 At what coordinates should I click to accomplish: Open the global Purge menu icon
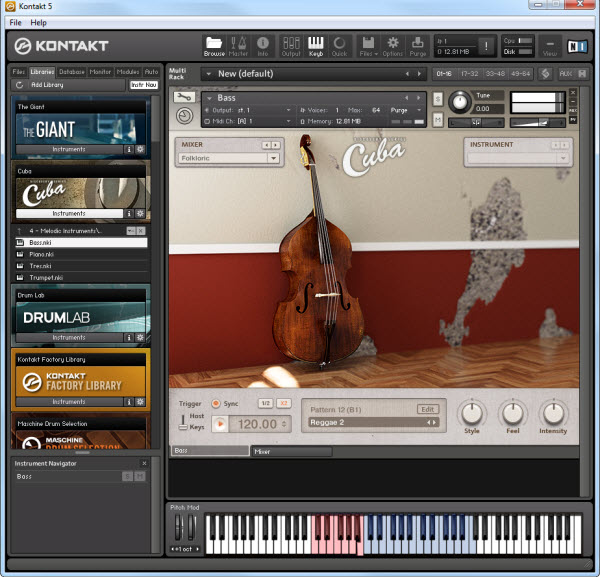click(x=417, y=46)
